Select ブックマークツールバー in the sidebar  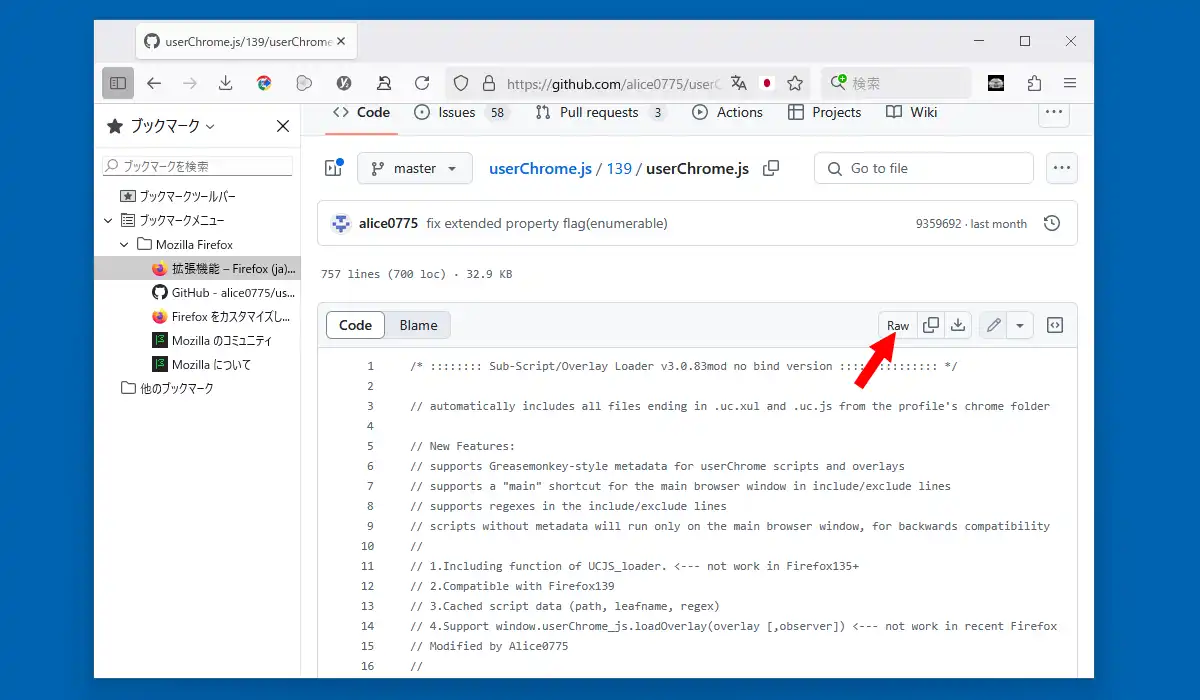187,196
